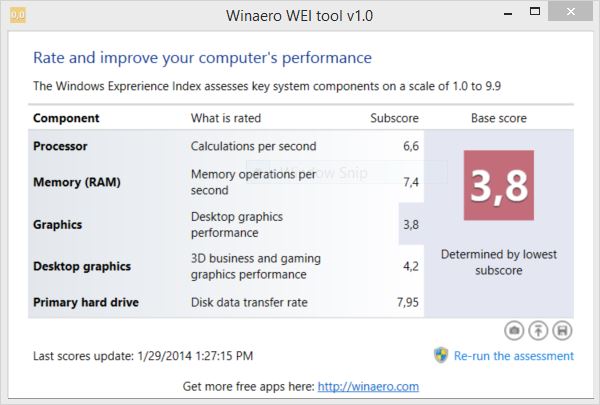The height and width of the screenshot is (405, 600).
Task: Click the floppy disk save icon
Action: click(x=562, y=330)
